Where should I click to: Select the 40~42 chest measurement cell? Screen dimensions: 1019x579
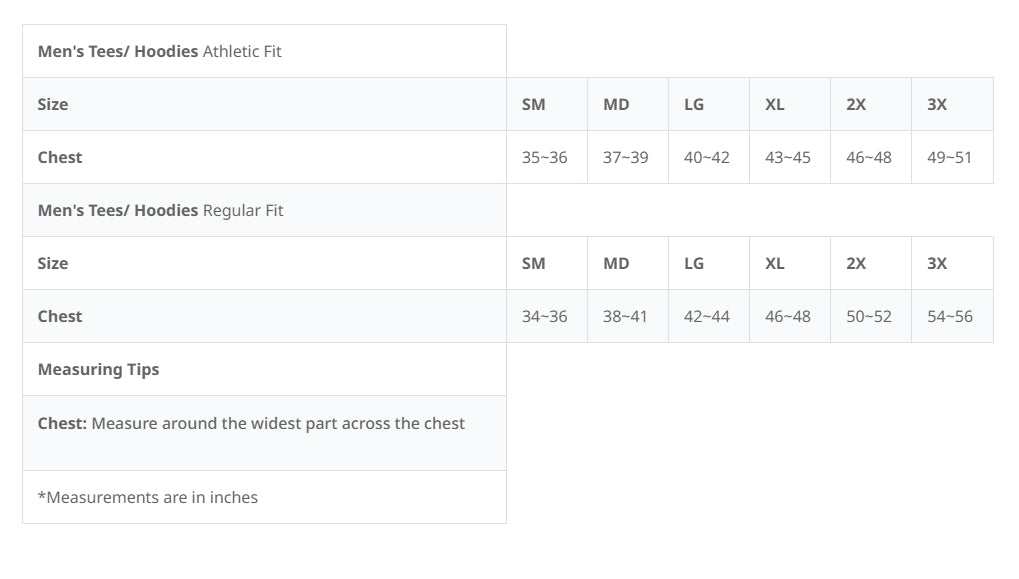[x=707, y=157]
